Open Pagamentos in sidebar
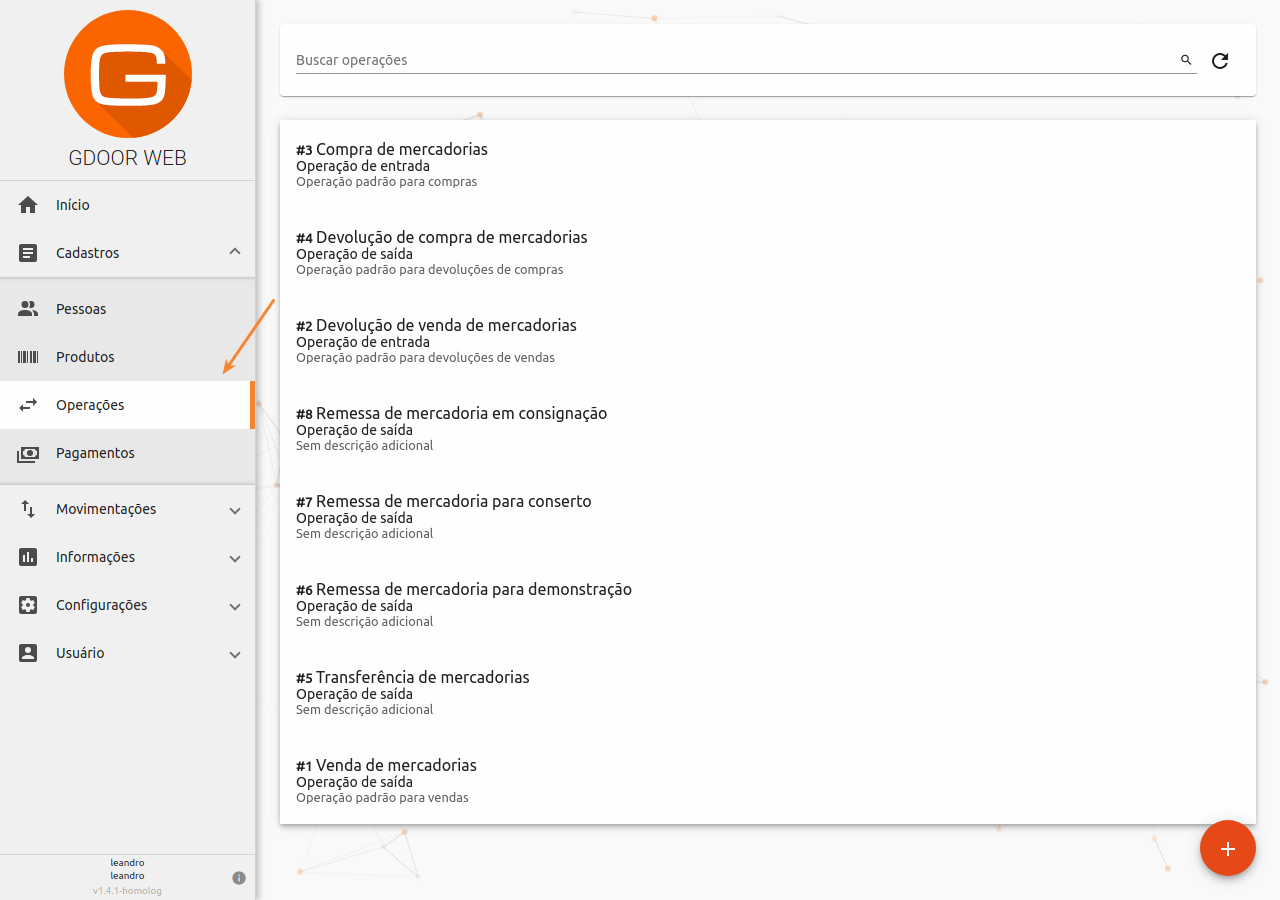Viewport: 1280px width, 900px height. [x=127, y=453]
